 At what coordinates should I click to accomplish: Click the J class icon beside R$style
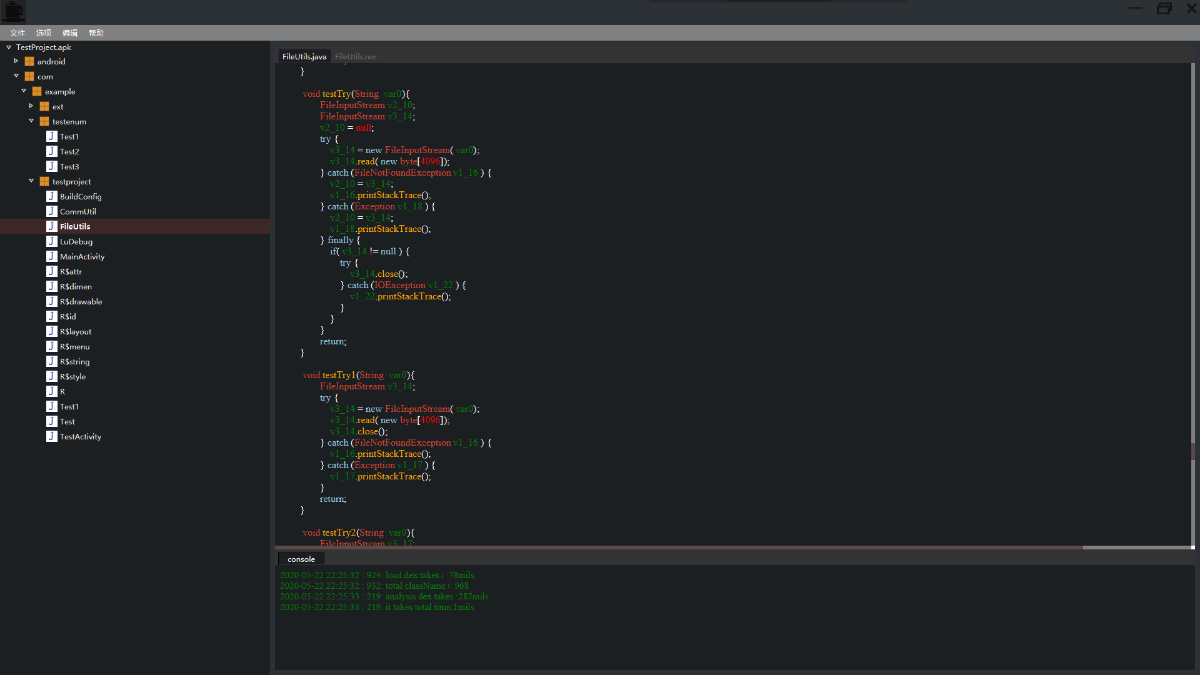click(51, 376)
